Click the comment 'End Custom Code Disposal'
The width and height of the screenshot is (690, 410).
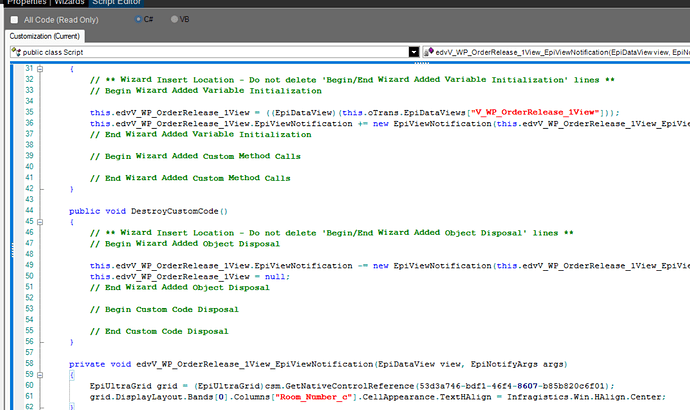159,331
